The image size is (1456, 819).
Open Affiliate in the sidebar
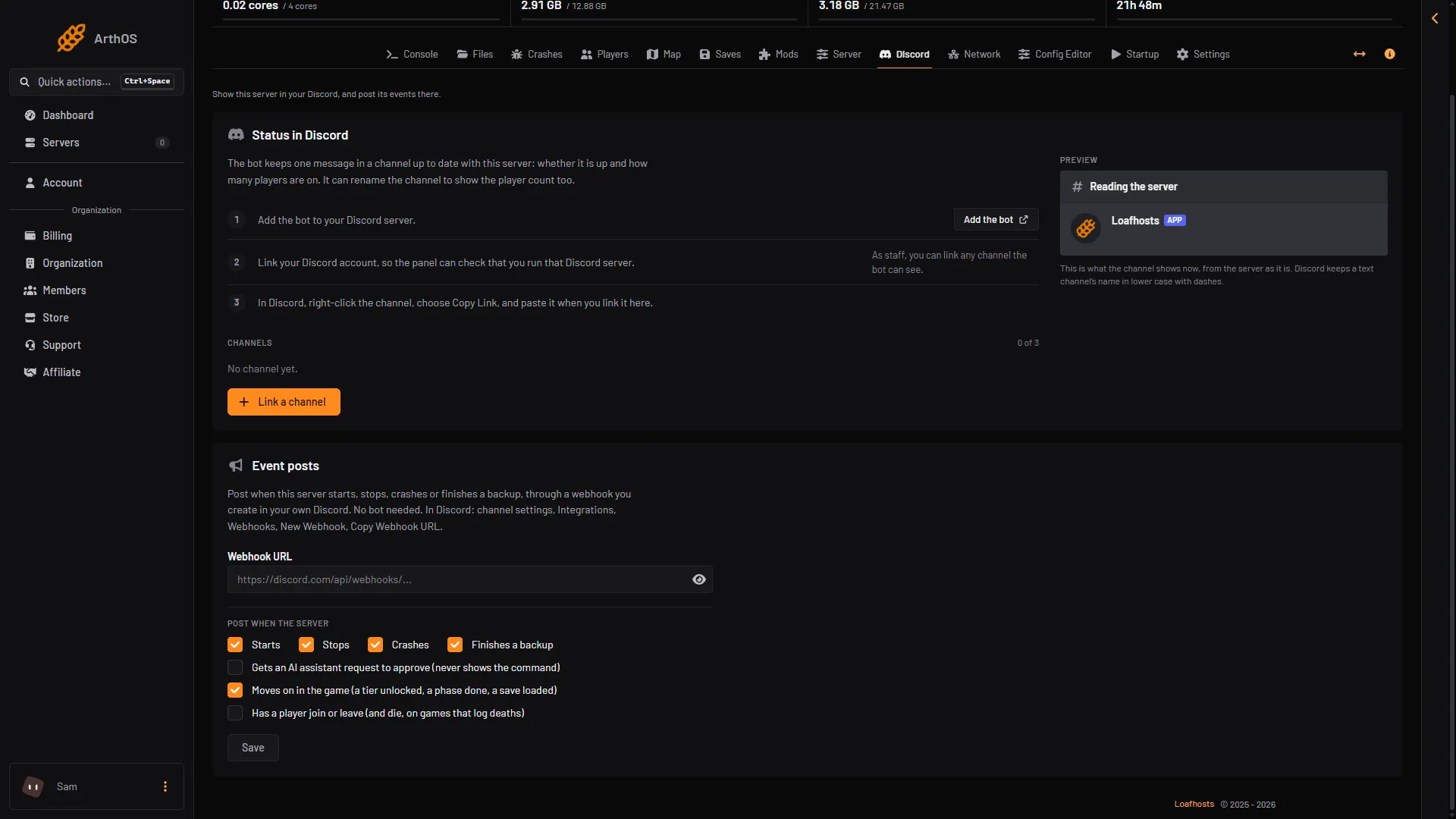pyautogui.click(x=96, y=372)
